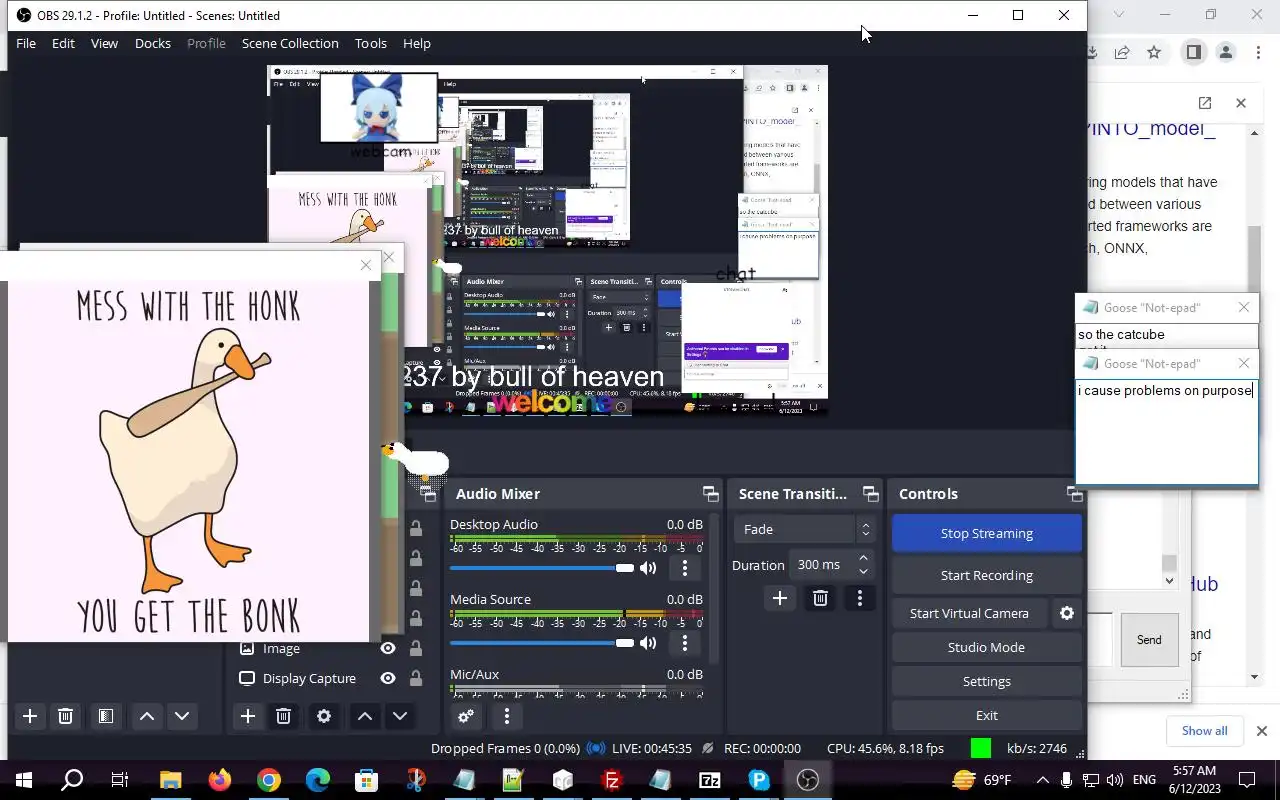This screenshot has width=1280, height=800.
Task: Move source down in Sources toolbar
Action: point(400,716)
